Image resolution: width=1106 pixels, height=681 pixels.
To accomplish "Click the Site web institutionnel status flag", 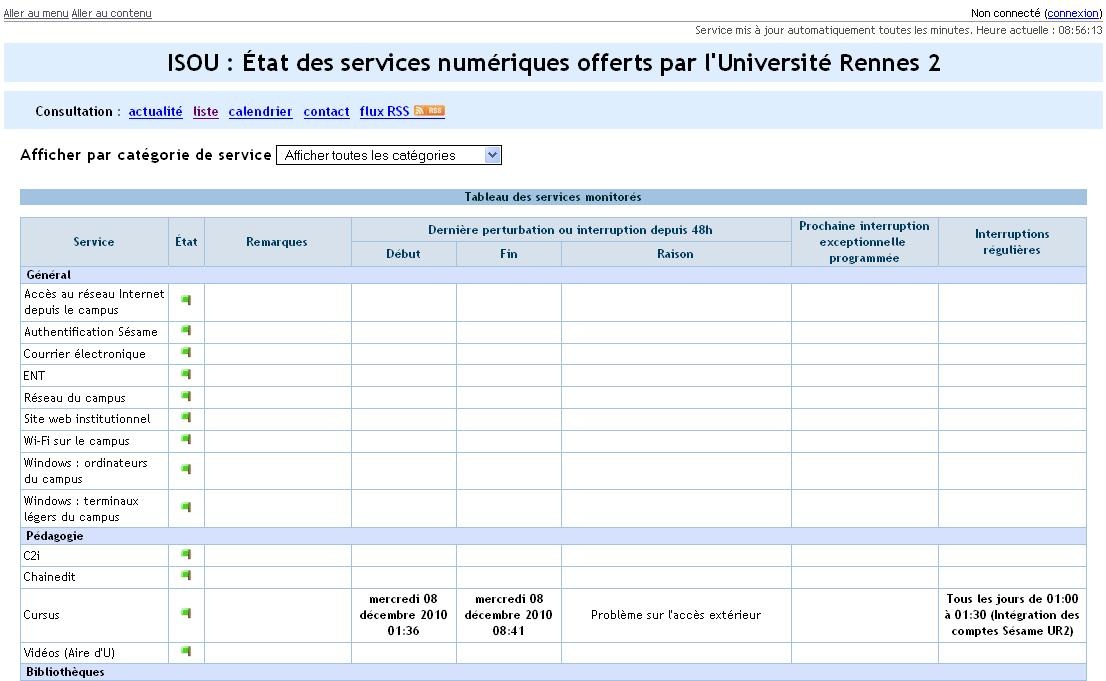I will [x=186, y=418].
